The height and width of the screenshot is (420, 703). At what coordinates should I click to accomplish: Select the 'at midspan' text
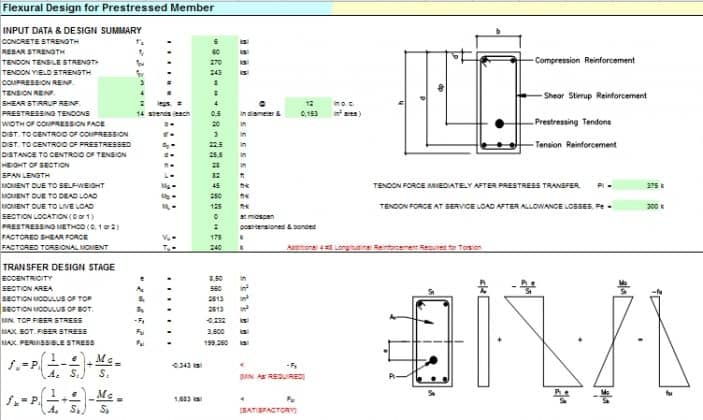point(257,216)
